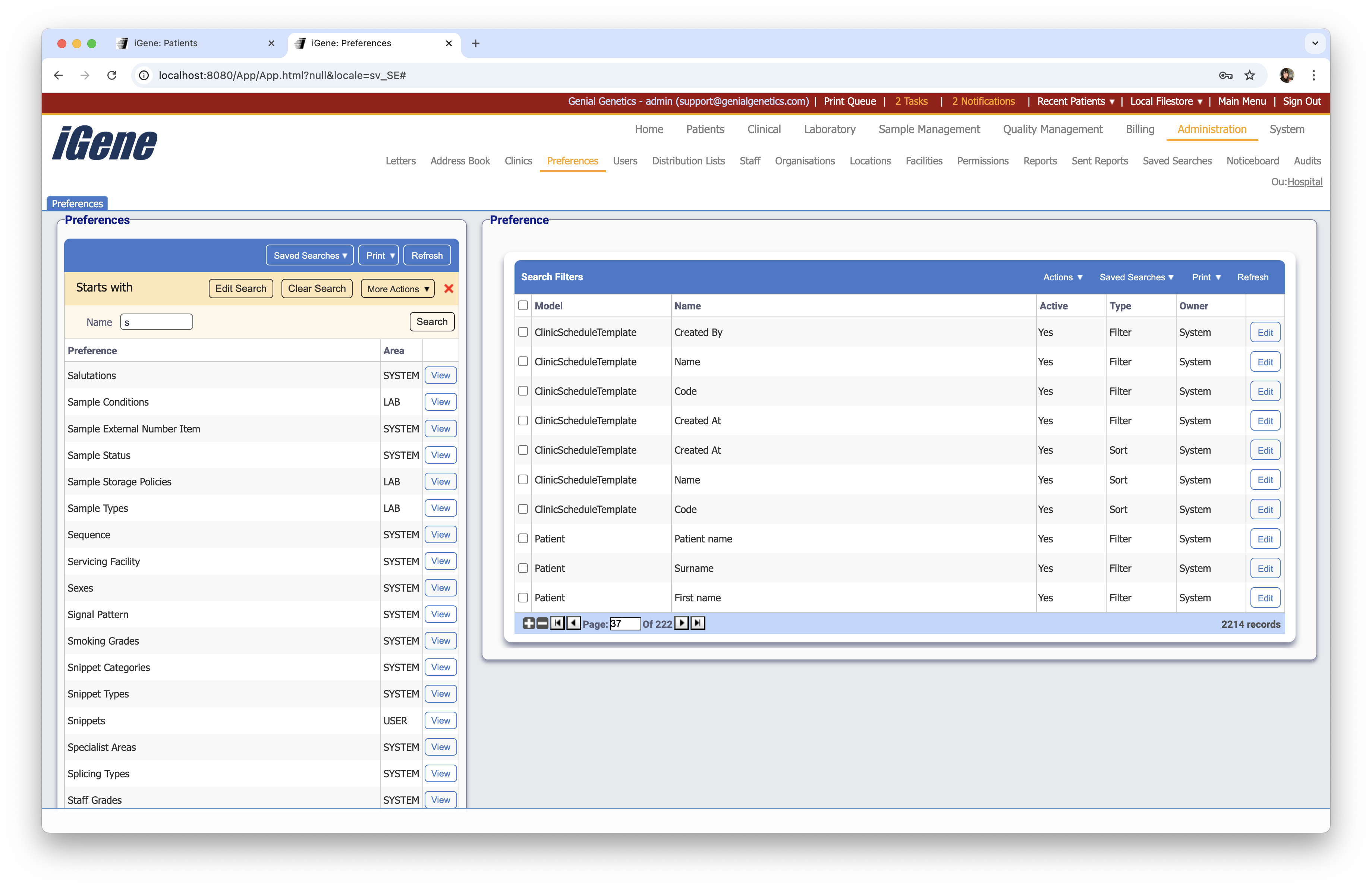Screen dimensions: 1372x888
Task: Check the ClinicScheduleTemplate Created By row checkbox
Action: (x=523, y=332)
